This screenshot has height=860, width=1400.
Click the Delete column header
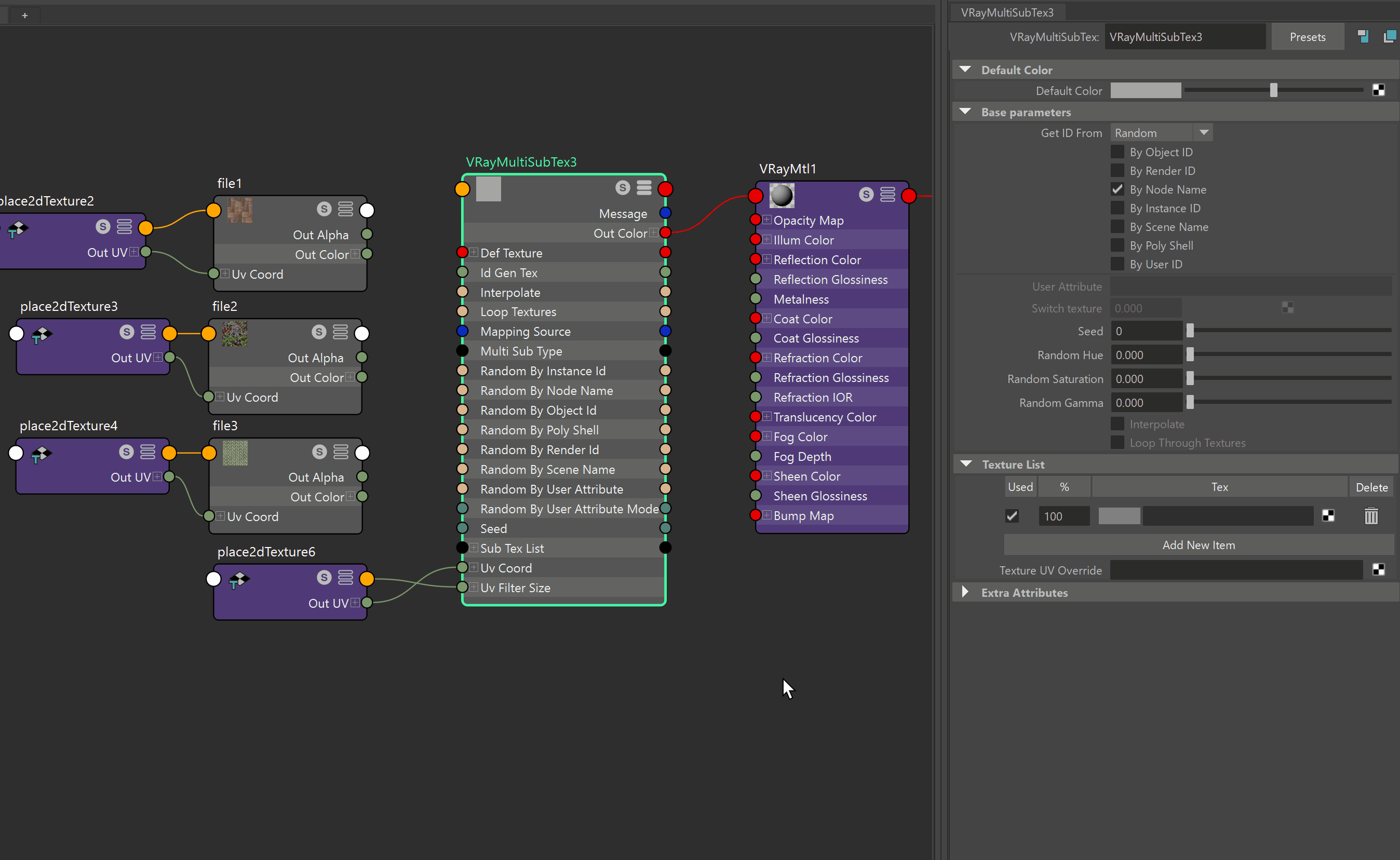click(1371, 487)
